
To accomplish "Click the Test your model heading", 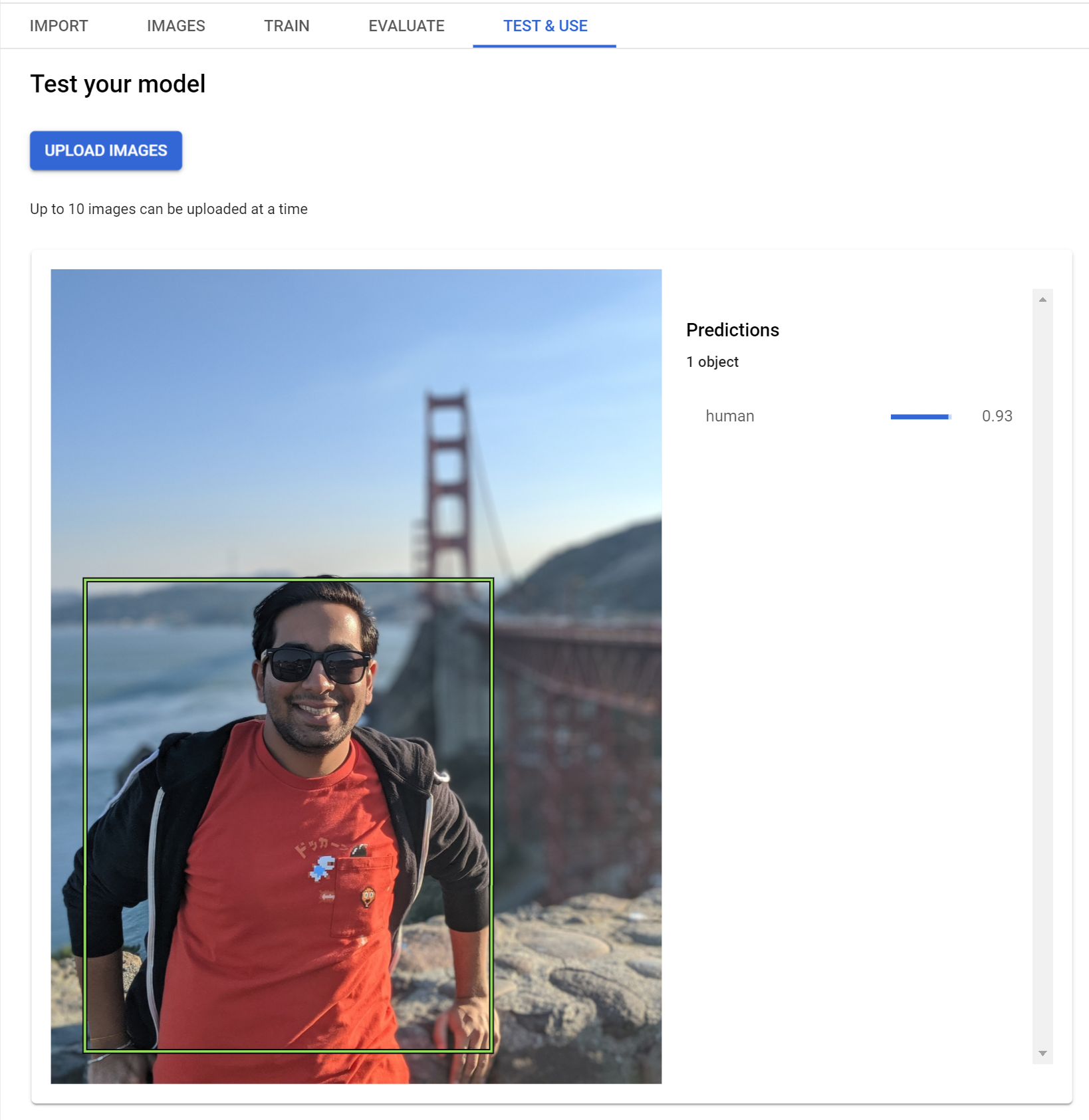I will coord(117,84).
